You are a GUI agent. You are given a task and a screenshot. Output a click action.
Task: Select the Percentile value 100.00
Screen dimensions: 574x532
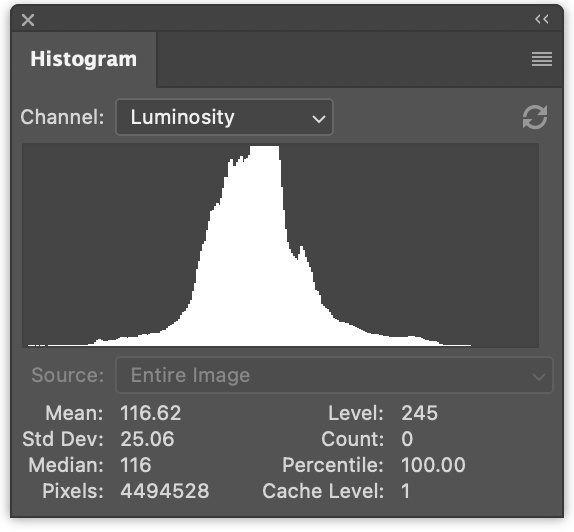pos(433,465)
